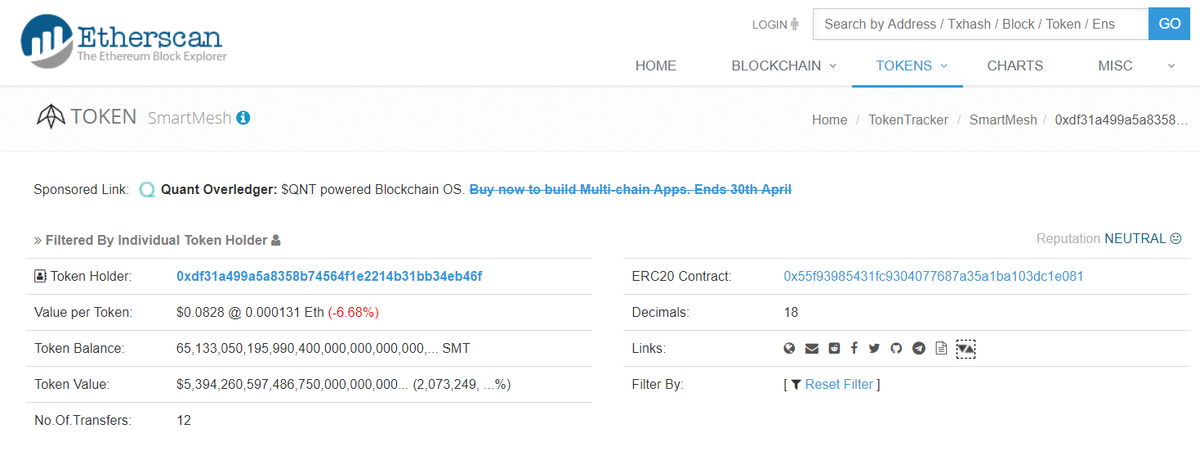The width and height of the screenshot is (1200, 456).
Task: Select the Token Balance value ending SMT
Action: (323, 348)
